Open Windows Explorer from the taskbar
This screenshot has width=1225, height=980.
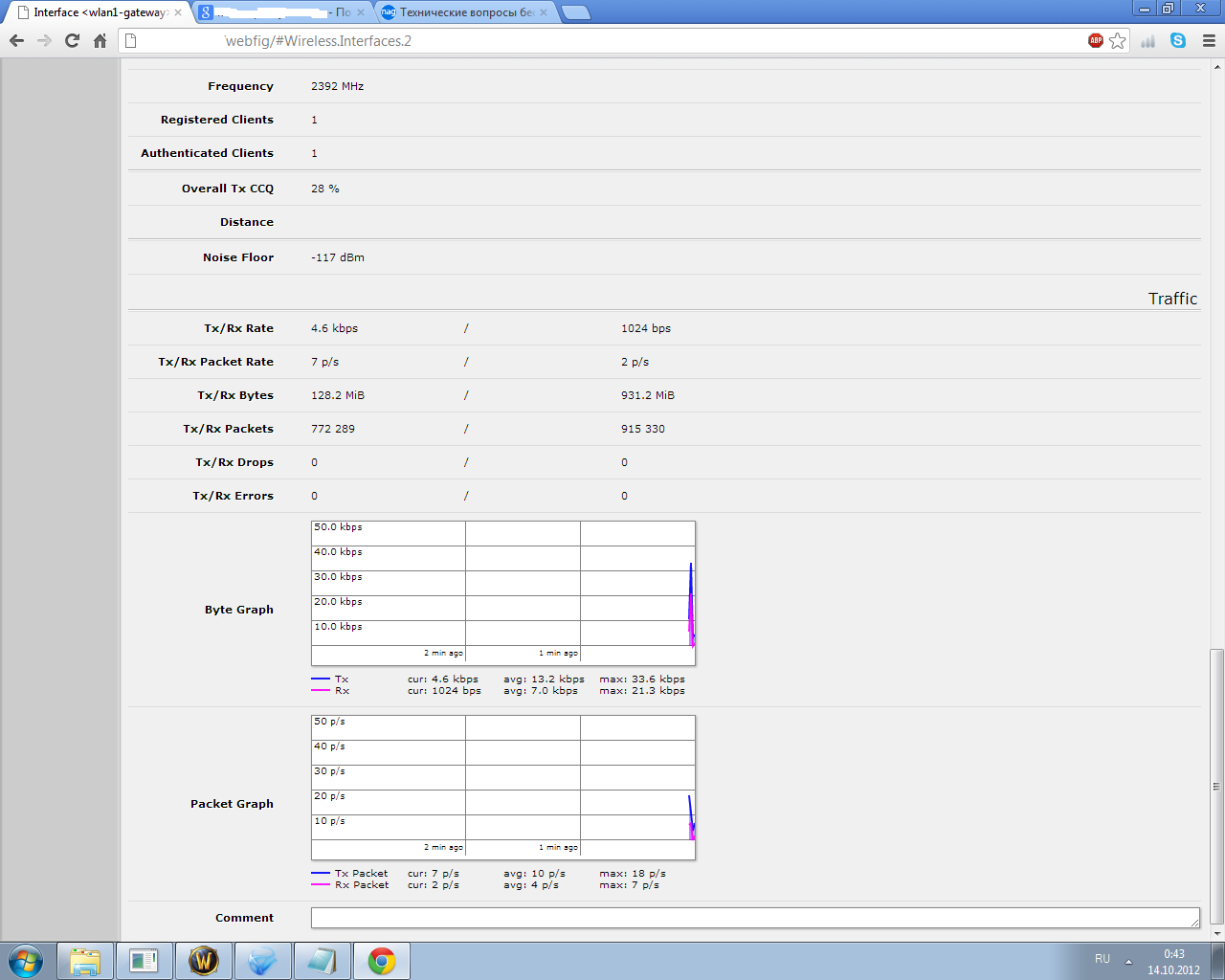[x=85, y=960]
